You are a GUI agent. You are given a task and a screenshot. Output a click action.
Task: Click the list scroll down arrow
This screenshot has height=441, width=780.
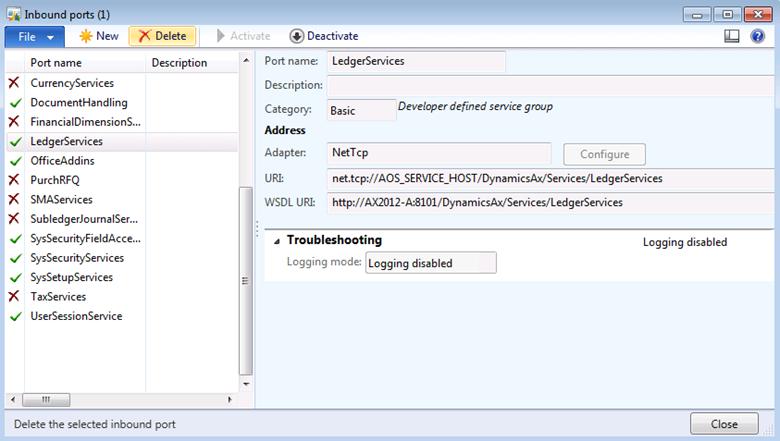click(246, 384)
